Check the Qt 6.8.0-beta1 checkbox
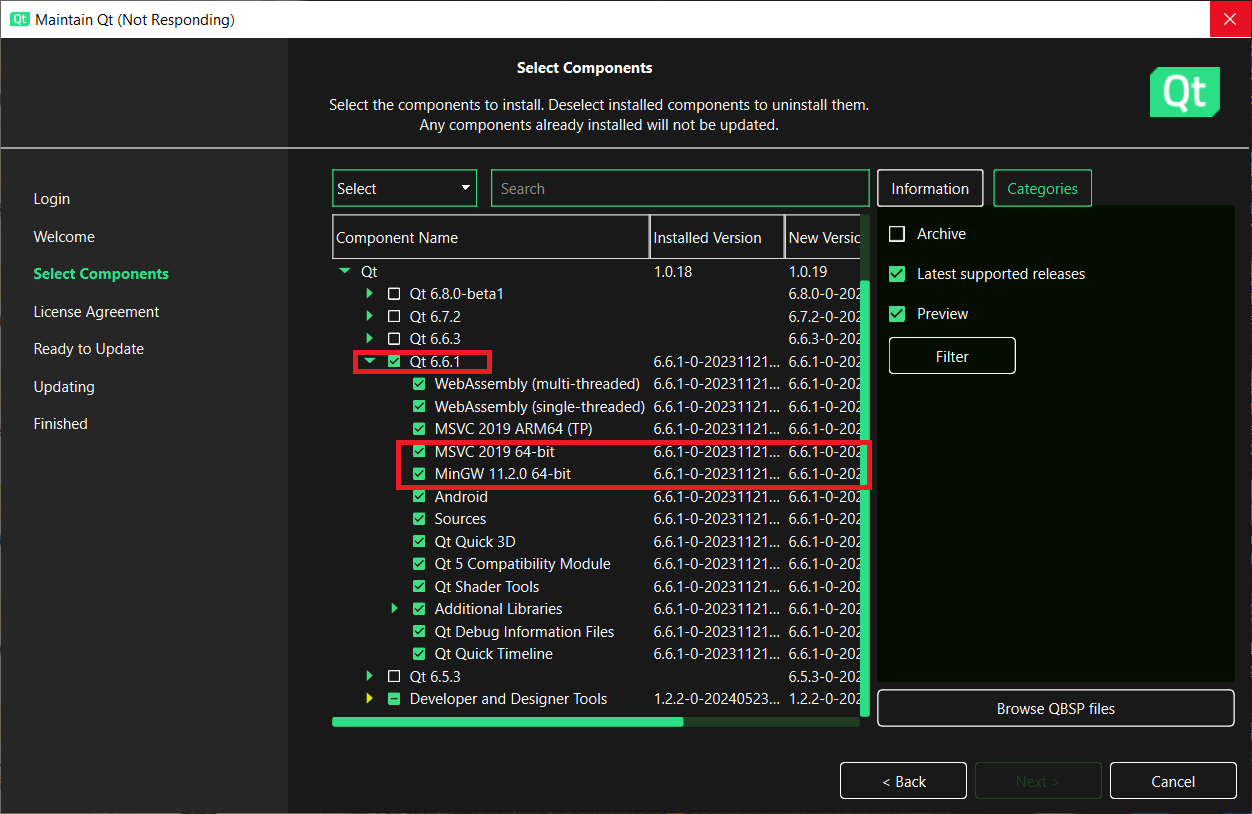 coord(394,294)
